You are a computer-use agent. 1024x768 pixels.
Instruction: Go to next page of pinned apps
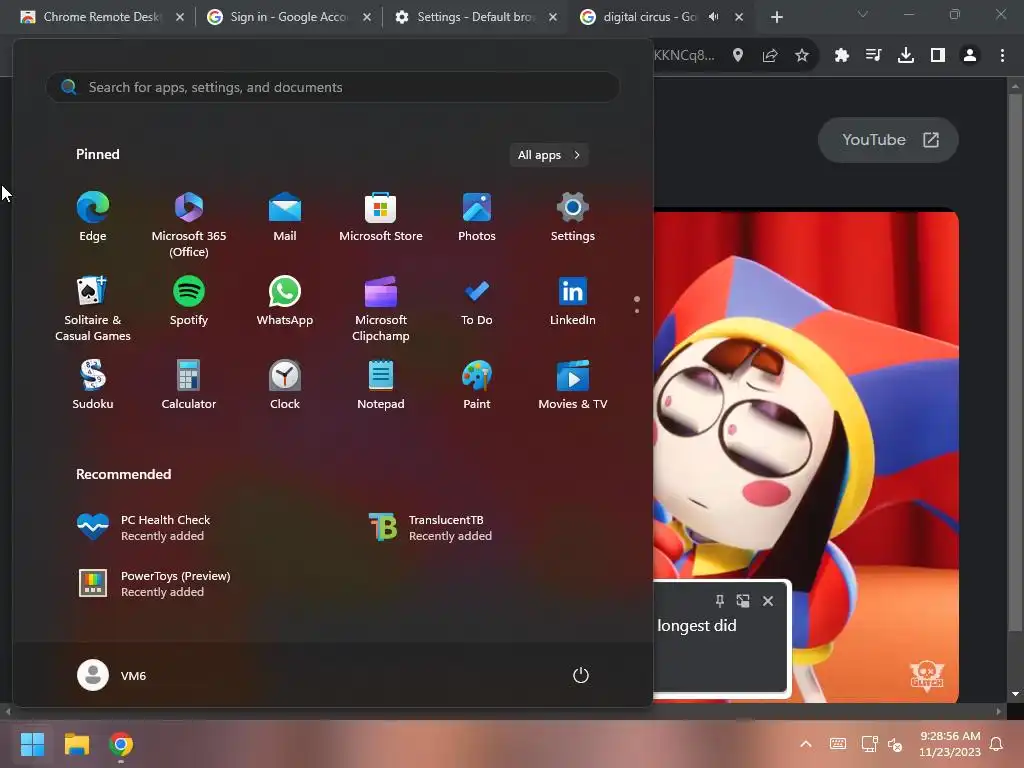click(x=637, y=311)
